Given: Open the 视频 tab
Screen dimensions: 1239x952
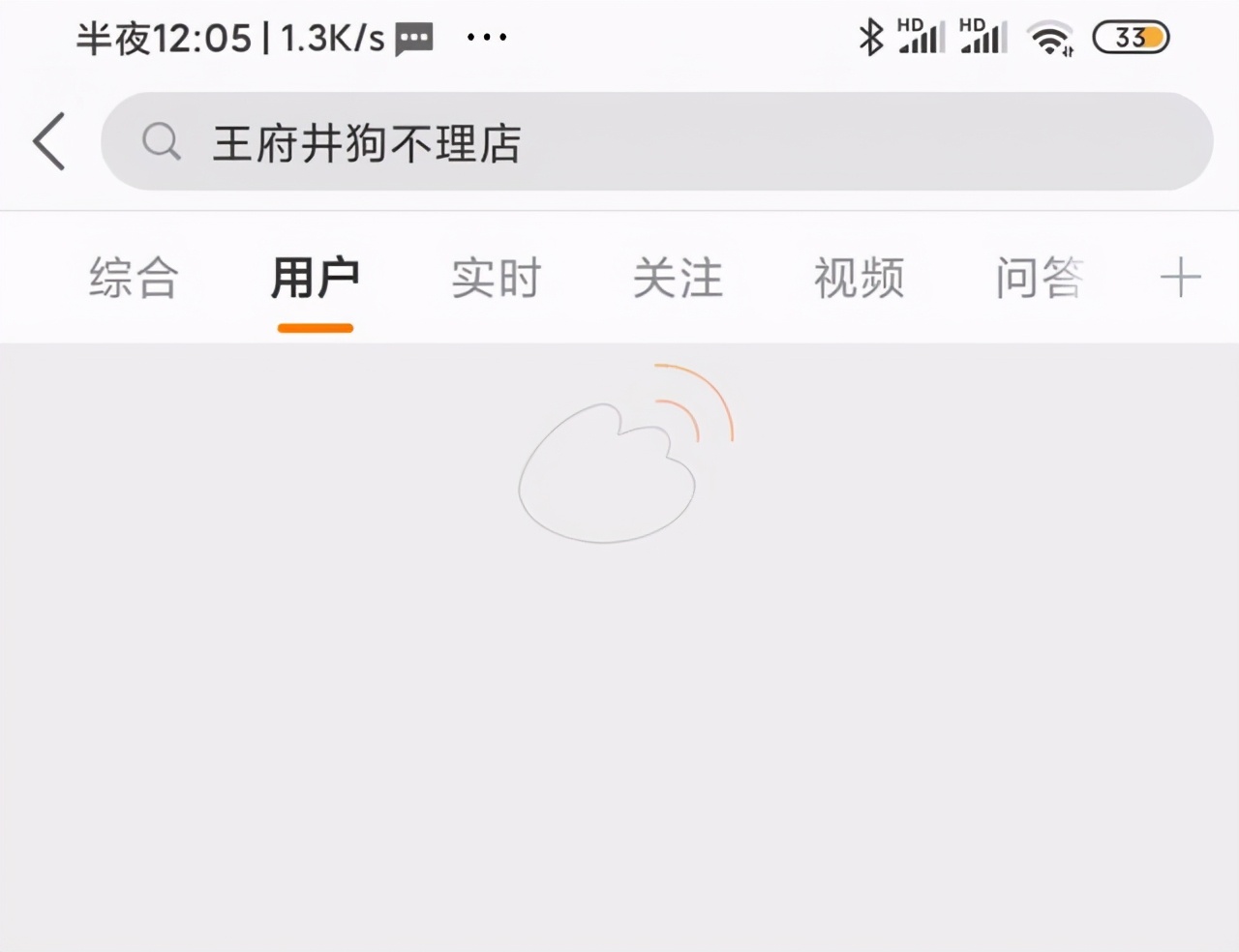Looking at the screenshot, I should [859, 279].
